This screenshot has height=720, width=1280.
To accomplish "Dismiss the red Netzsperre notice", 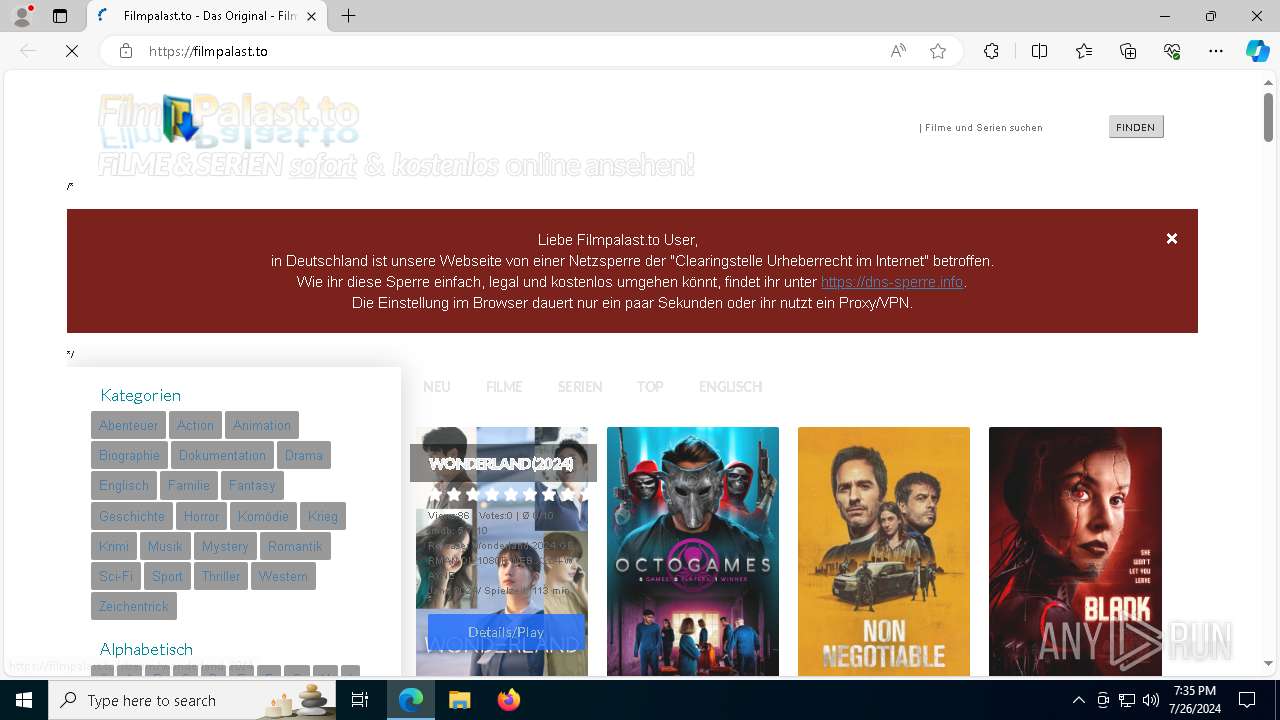I will tap(1172, 238).
